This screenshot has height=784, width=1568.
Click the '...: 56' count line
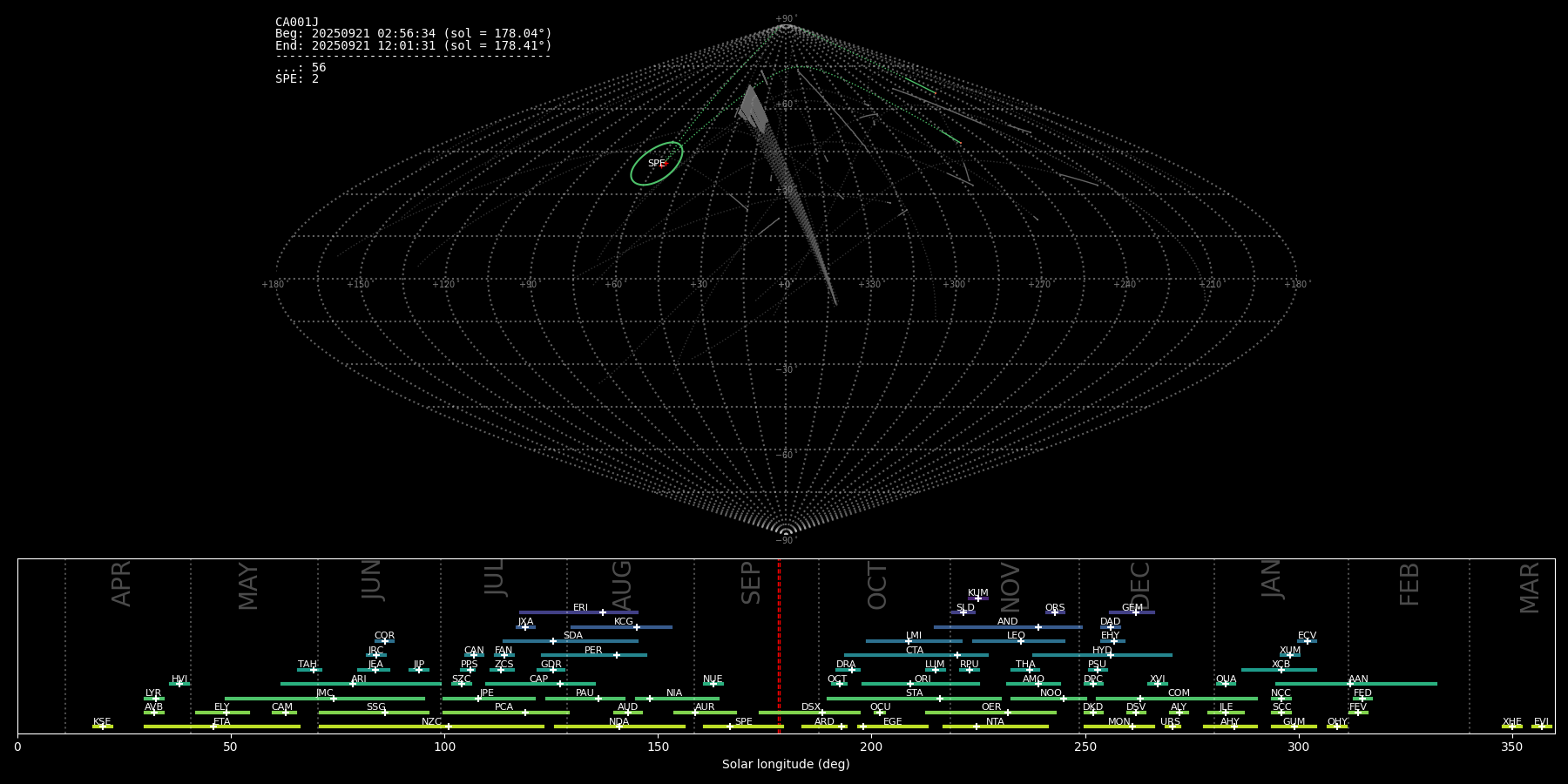301,67
